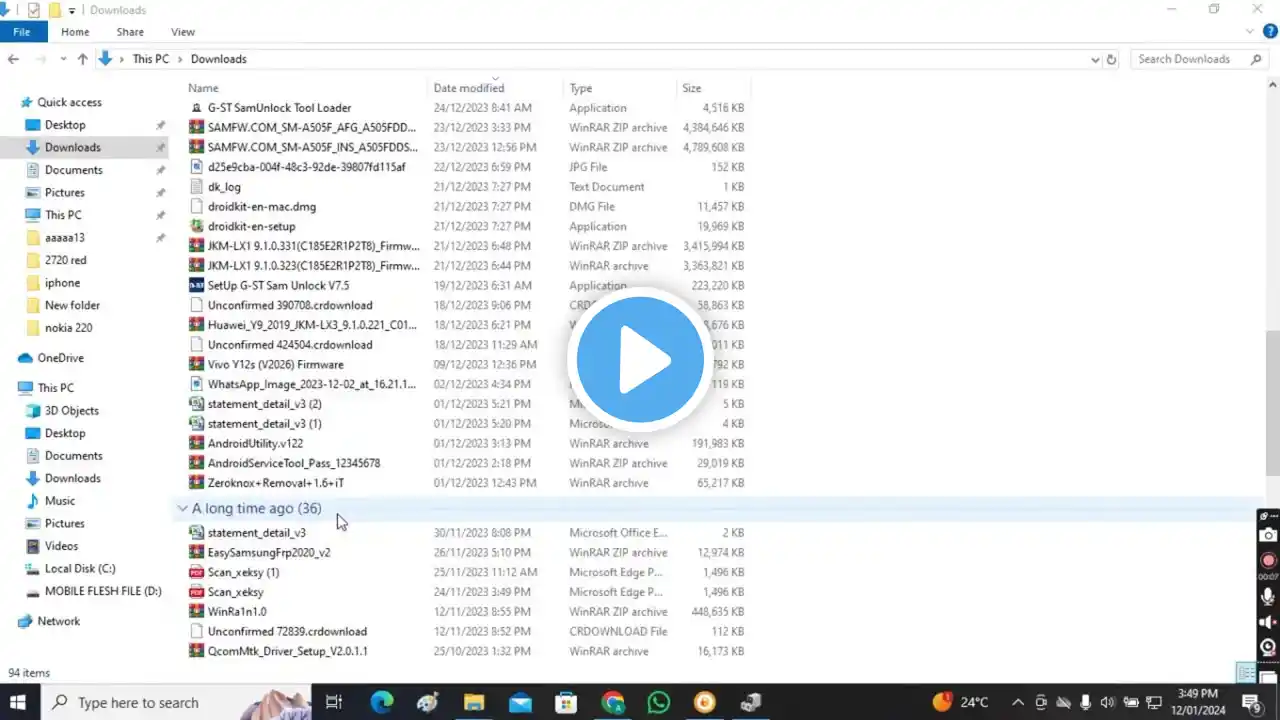Open 3D Objects under This PC
This screenshot has height=720, width=1280.
click(x=72, y=411)
